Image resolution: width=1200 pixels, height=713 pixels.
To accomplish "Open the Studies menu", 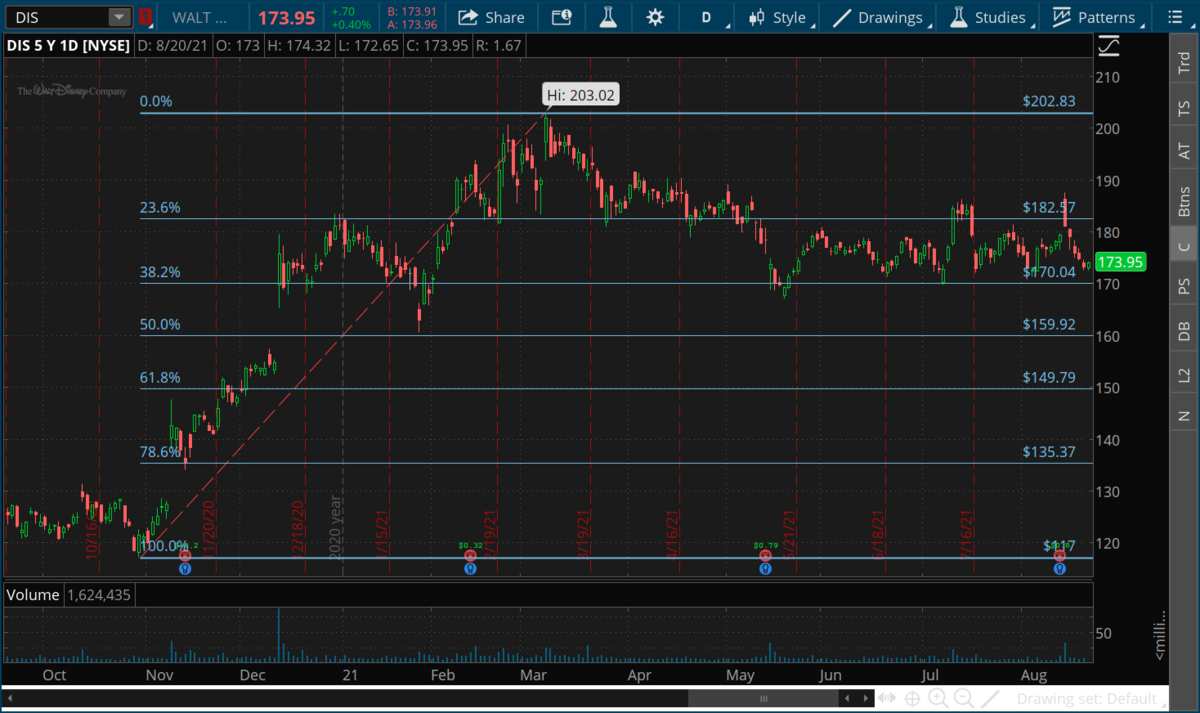I will (989, 17).
